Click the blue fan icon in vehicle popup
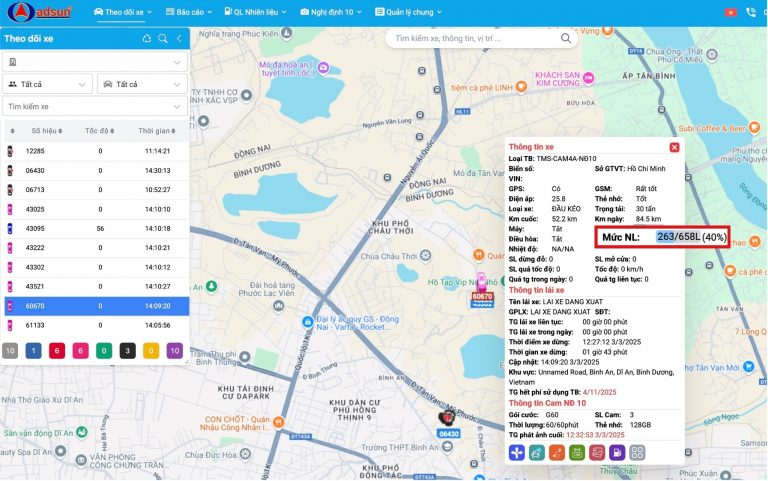The width and height of the screenshot is (768, 481). pos(516,453)
